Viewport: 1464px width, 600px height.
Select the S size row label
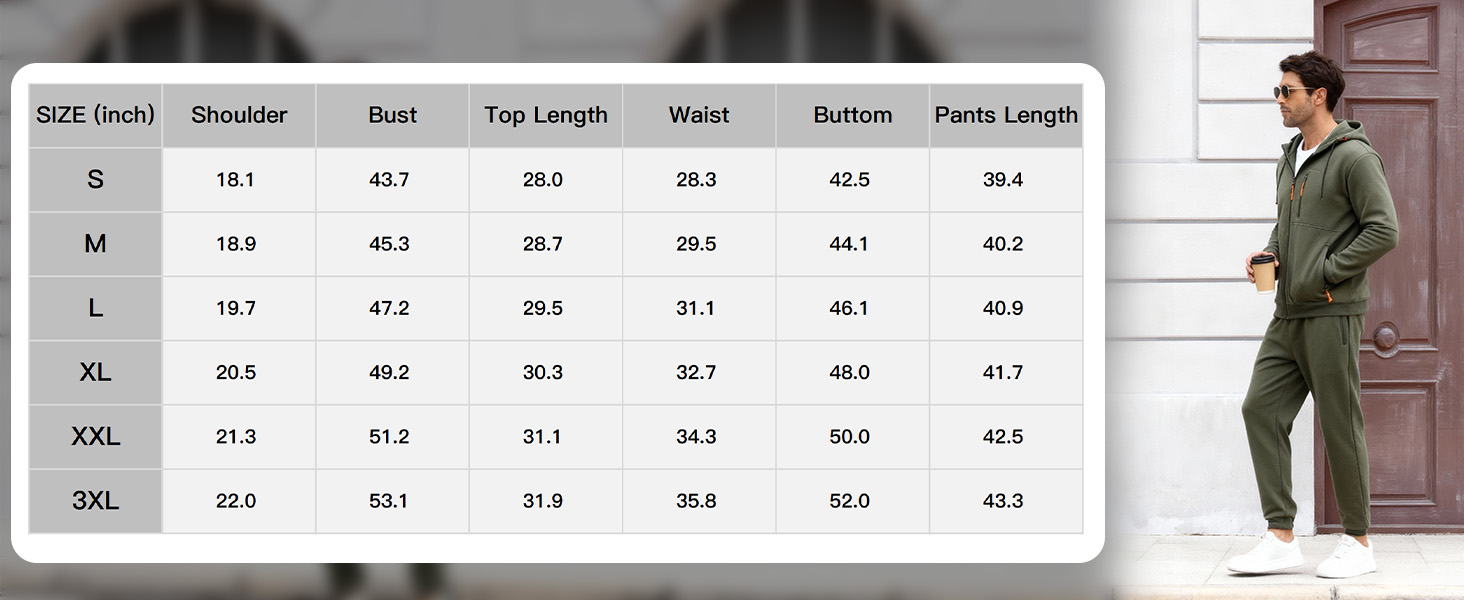tap(95, 180)
